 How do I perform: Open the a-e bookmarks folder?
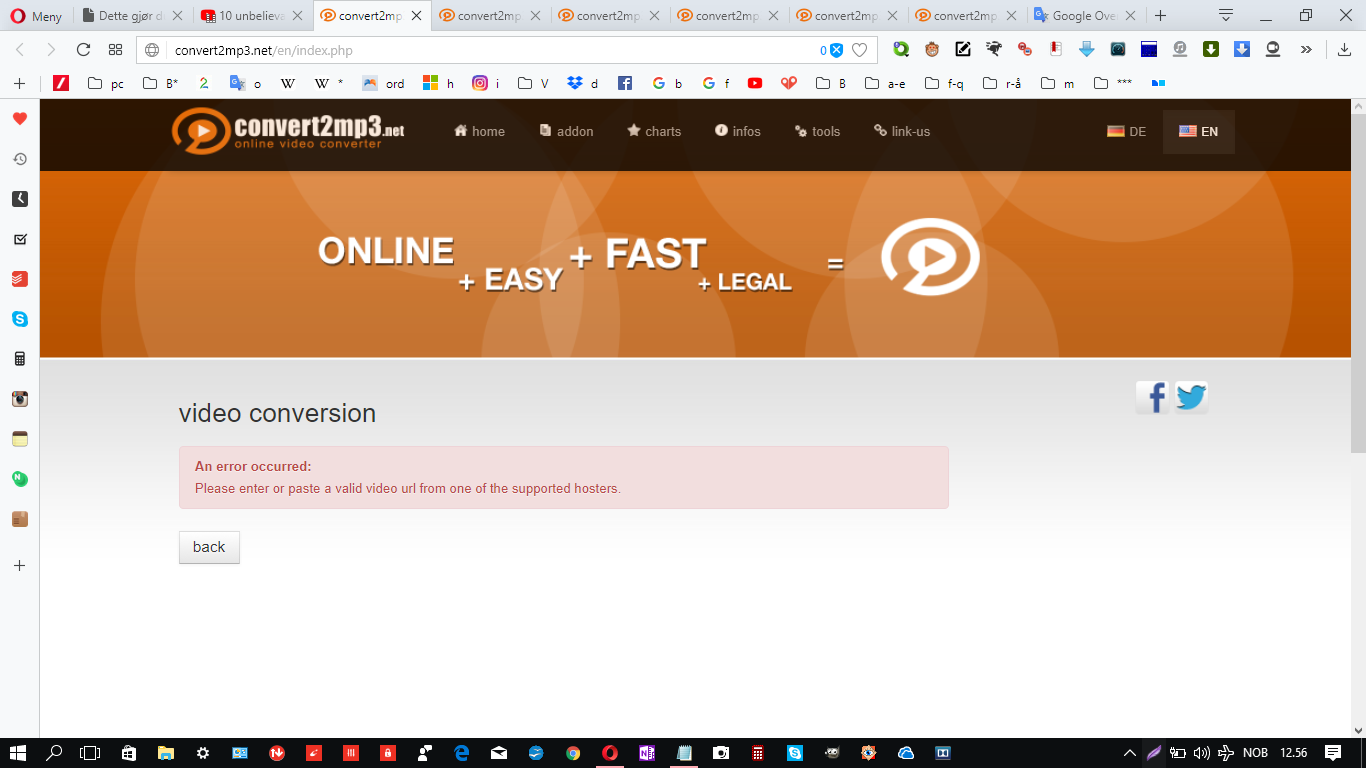click(886, 84)
